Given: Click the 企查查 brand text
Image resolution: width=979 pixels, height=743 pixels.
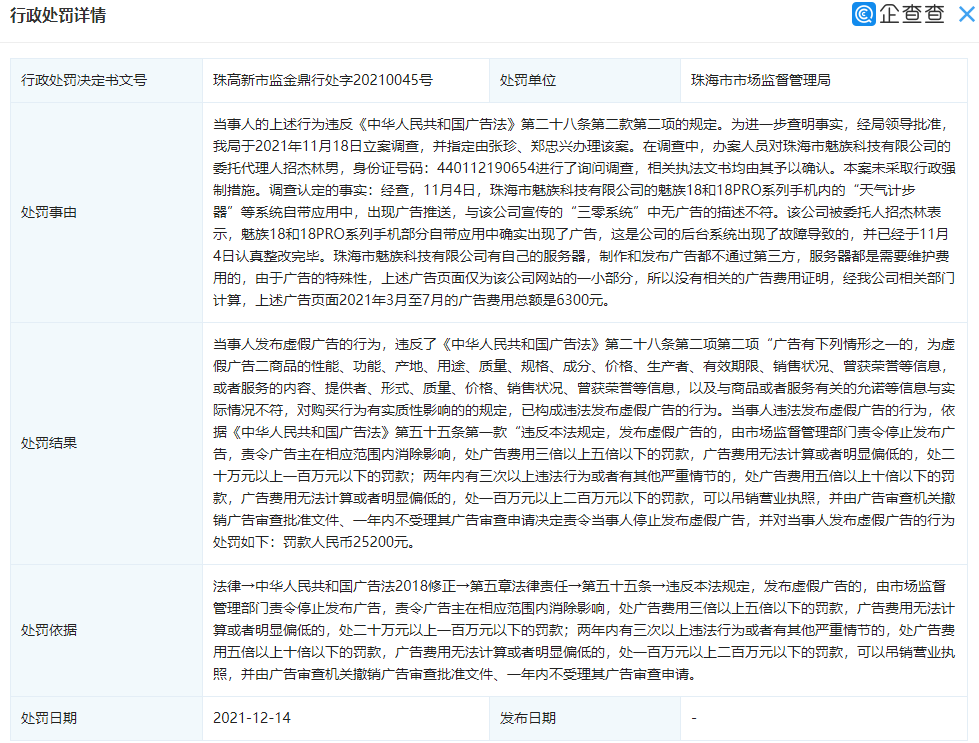Looking at the screenshot, I should [x=912, y=14].
